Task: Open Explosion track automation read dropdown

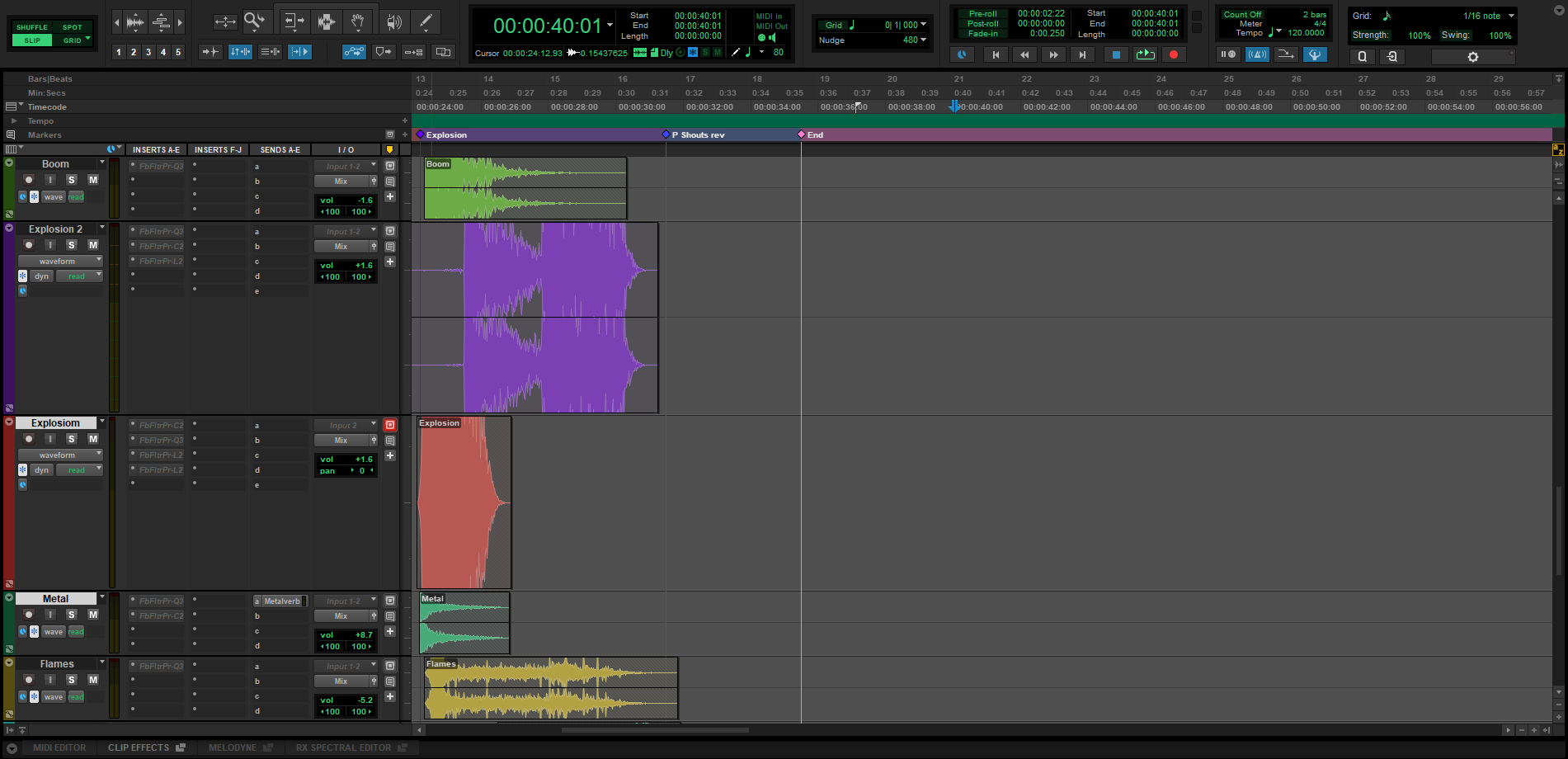Action: coord(79,470)
